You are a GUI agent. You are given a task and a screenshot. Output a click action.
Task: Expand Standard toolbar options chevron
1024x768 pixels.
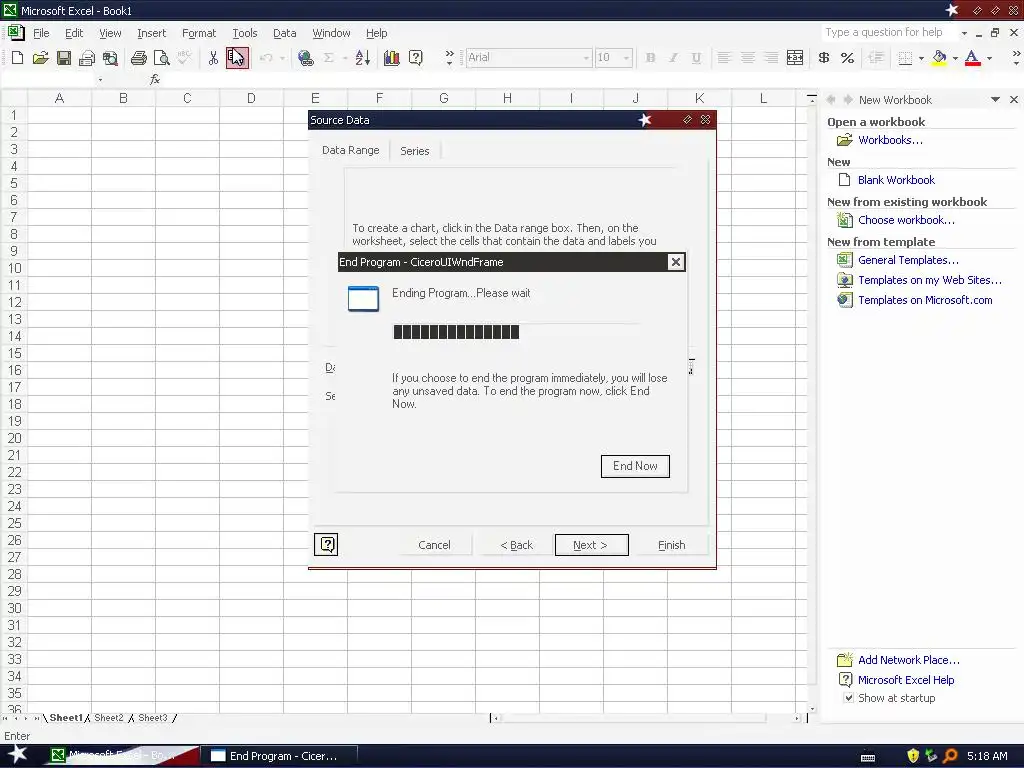(449, 57)
